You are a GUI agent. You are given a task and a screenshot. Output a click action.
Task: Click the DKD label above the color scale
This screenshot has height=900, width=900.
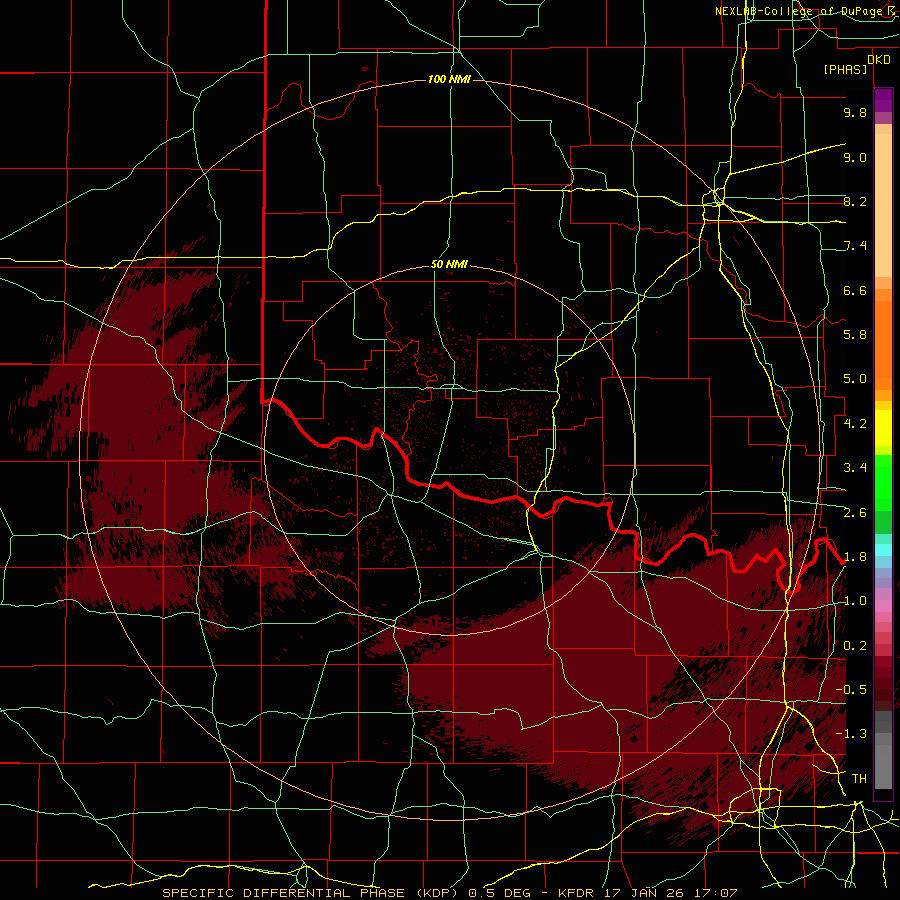[x=879, y=60]
